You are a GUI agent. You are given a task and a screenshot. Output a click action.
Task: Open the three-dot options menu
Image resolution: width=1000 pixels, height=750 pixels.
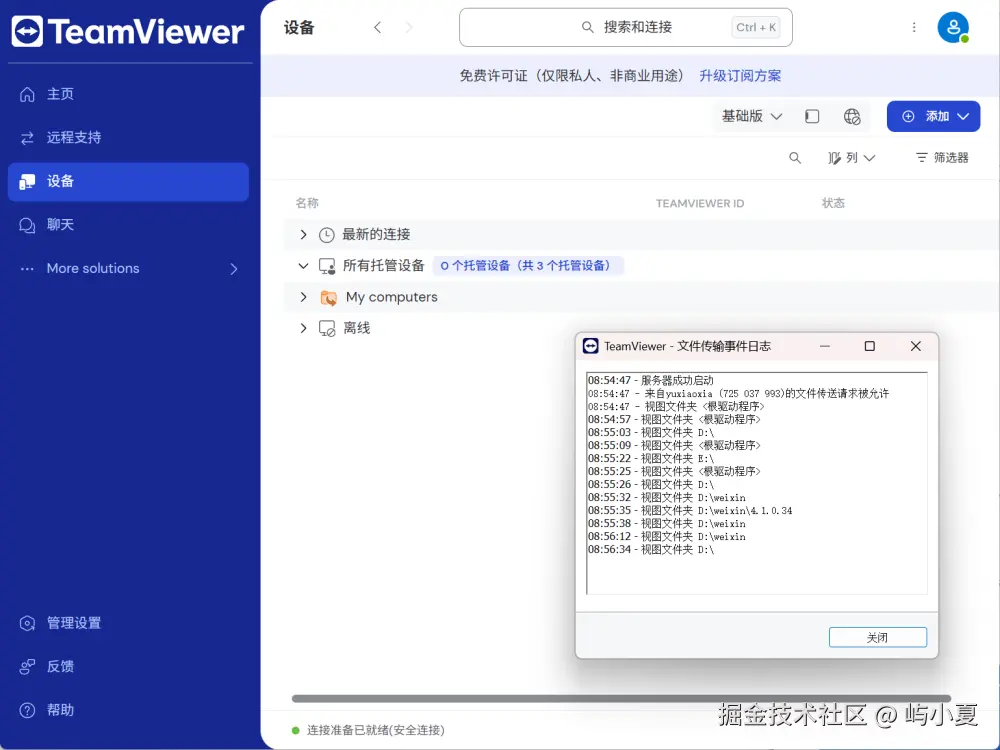914,27
